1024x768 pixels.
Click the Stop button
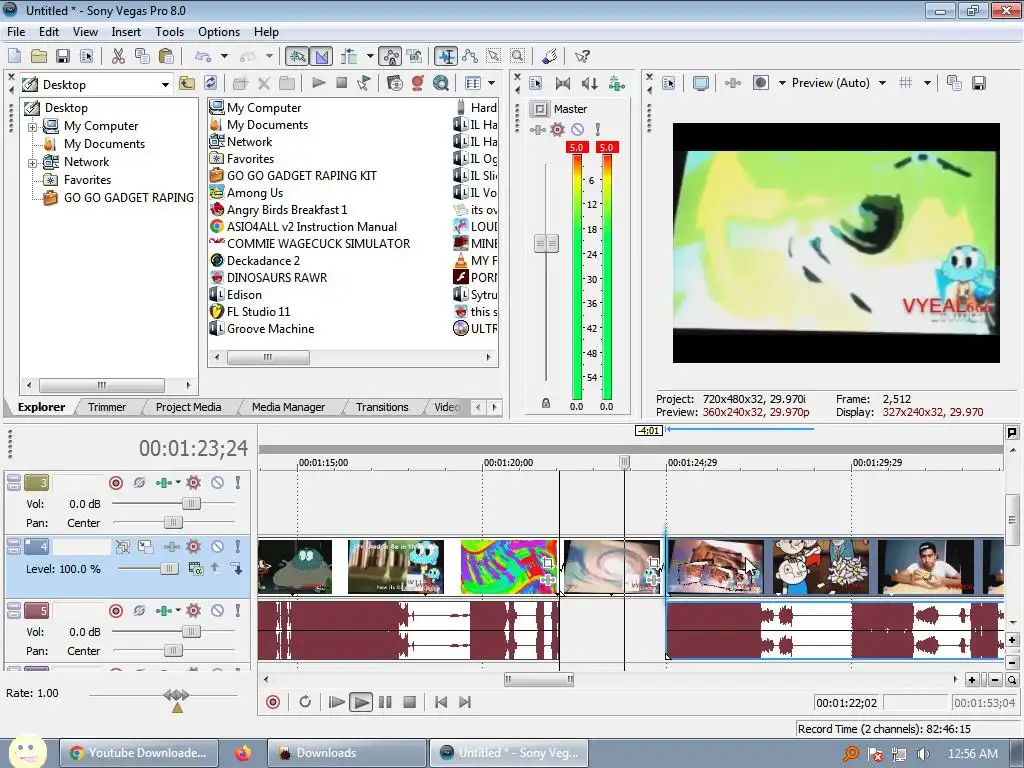click(x=409, y=702)
